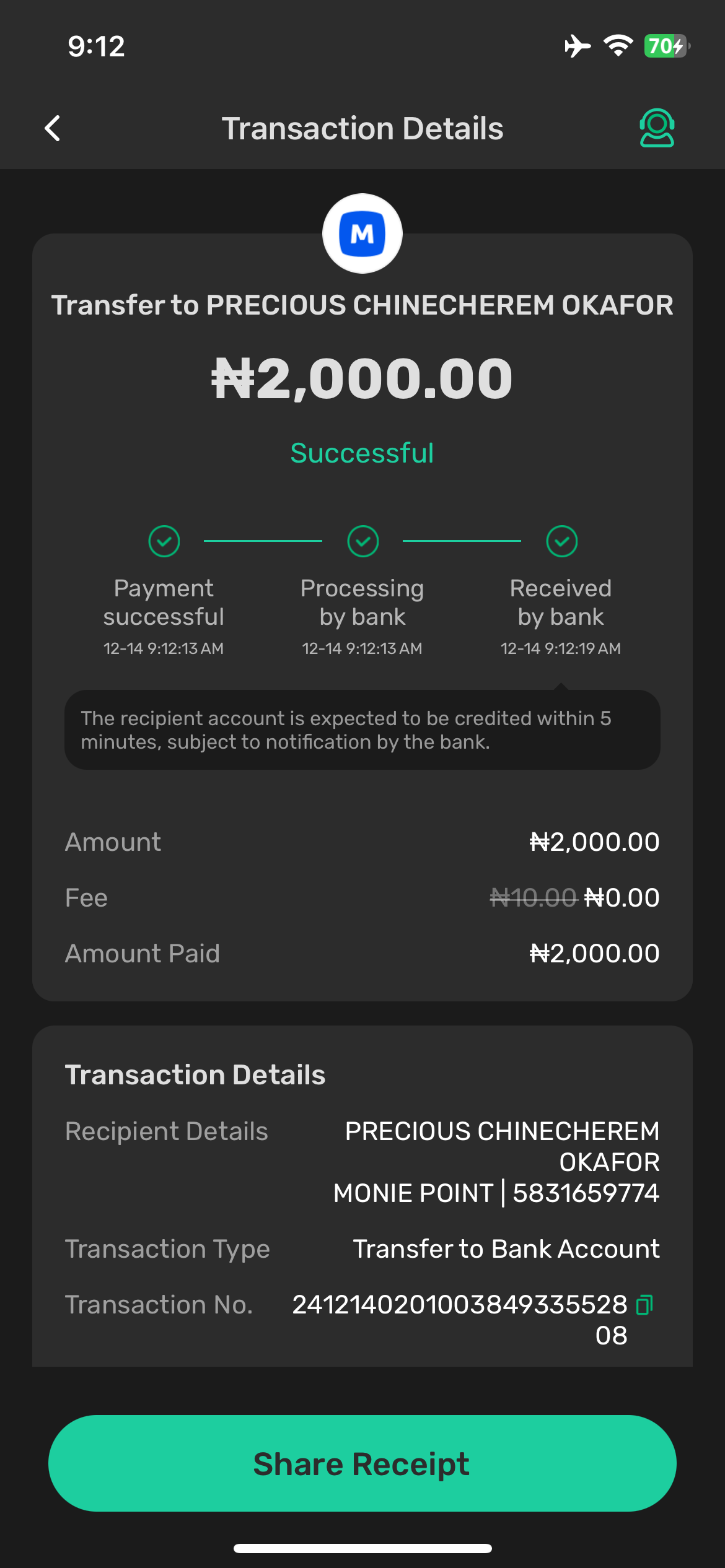Tap the crossed-out ₦10.00 fee
The width and height of the screenshot is (725, 1568).
(533, 898)
